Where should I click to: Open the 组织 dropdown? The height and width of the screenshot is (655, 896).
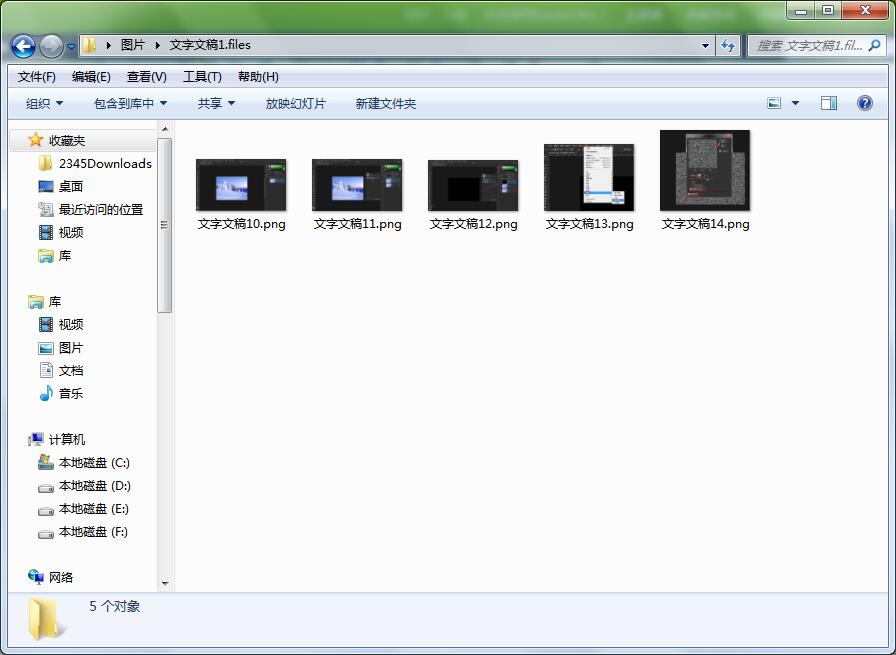click(45, 103)
